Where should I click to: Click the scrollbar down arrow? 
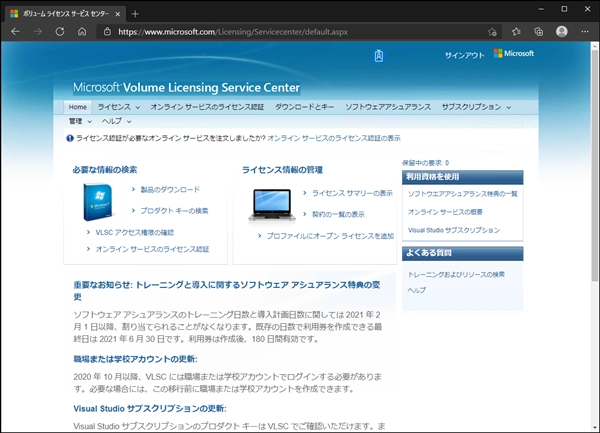[x=595, y=428]
